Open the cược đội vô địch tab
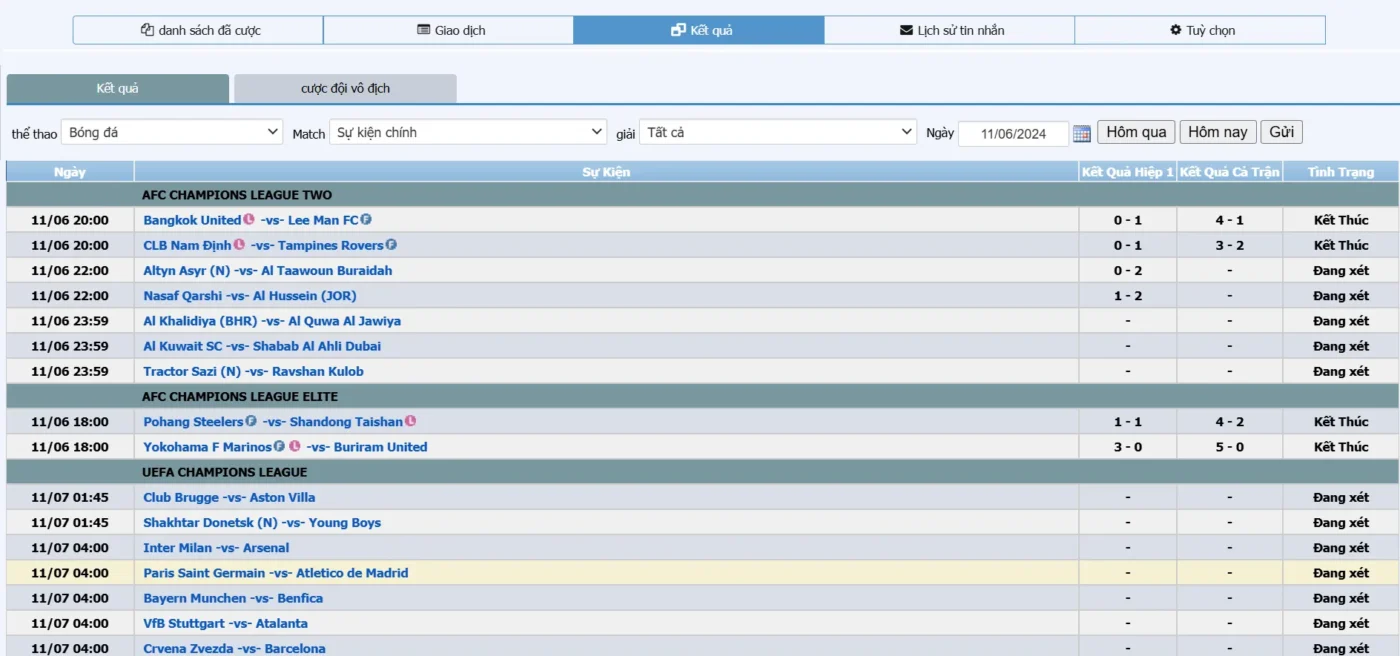 [345, 88]
